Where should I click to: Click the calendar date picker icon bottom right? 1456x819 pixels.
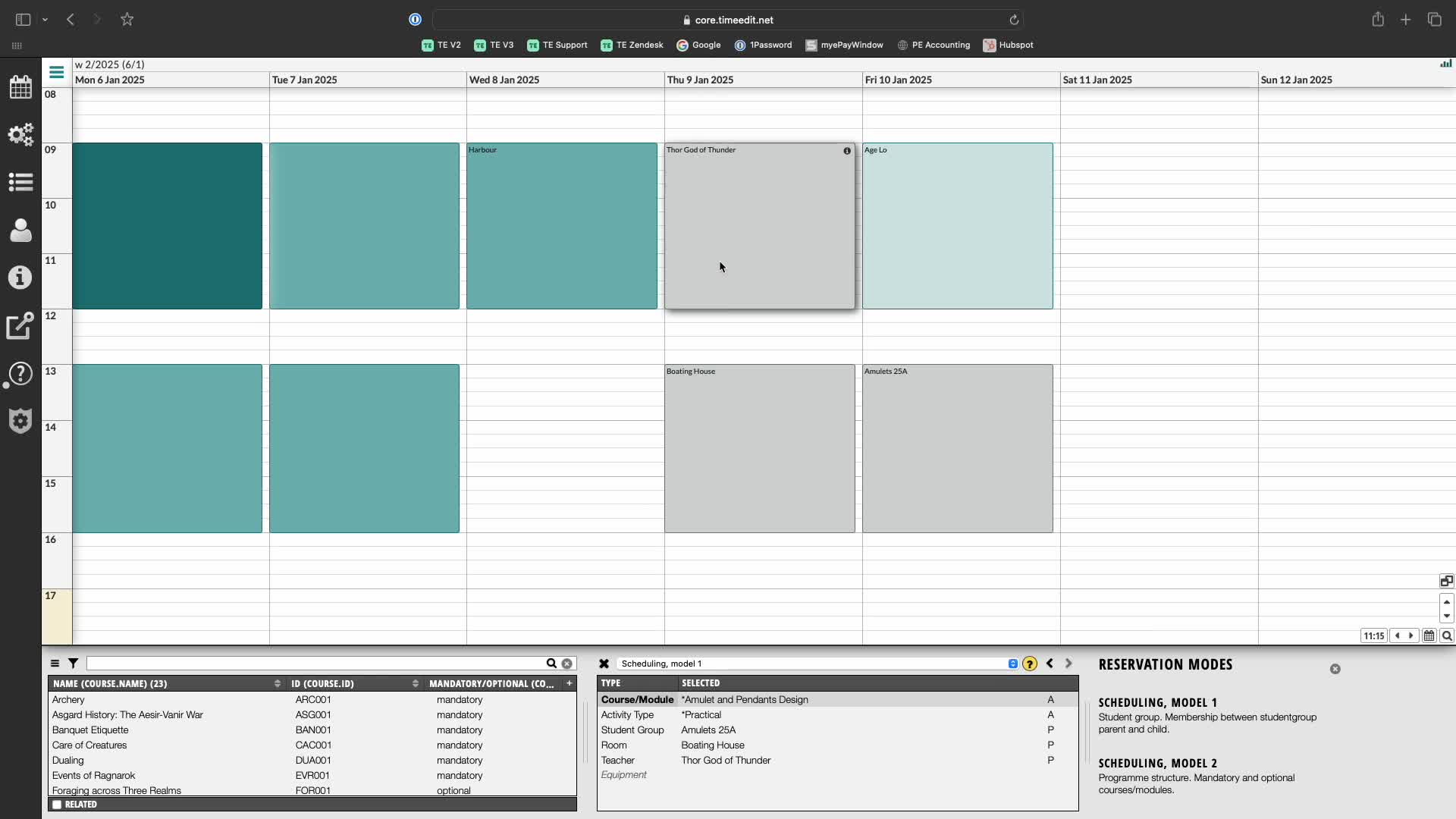(1429, 636)
